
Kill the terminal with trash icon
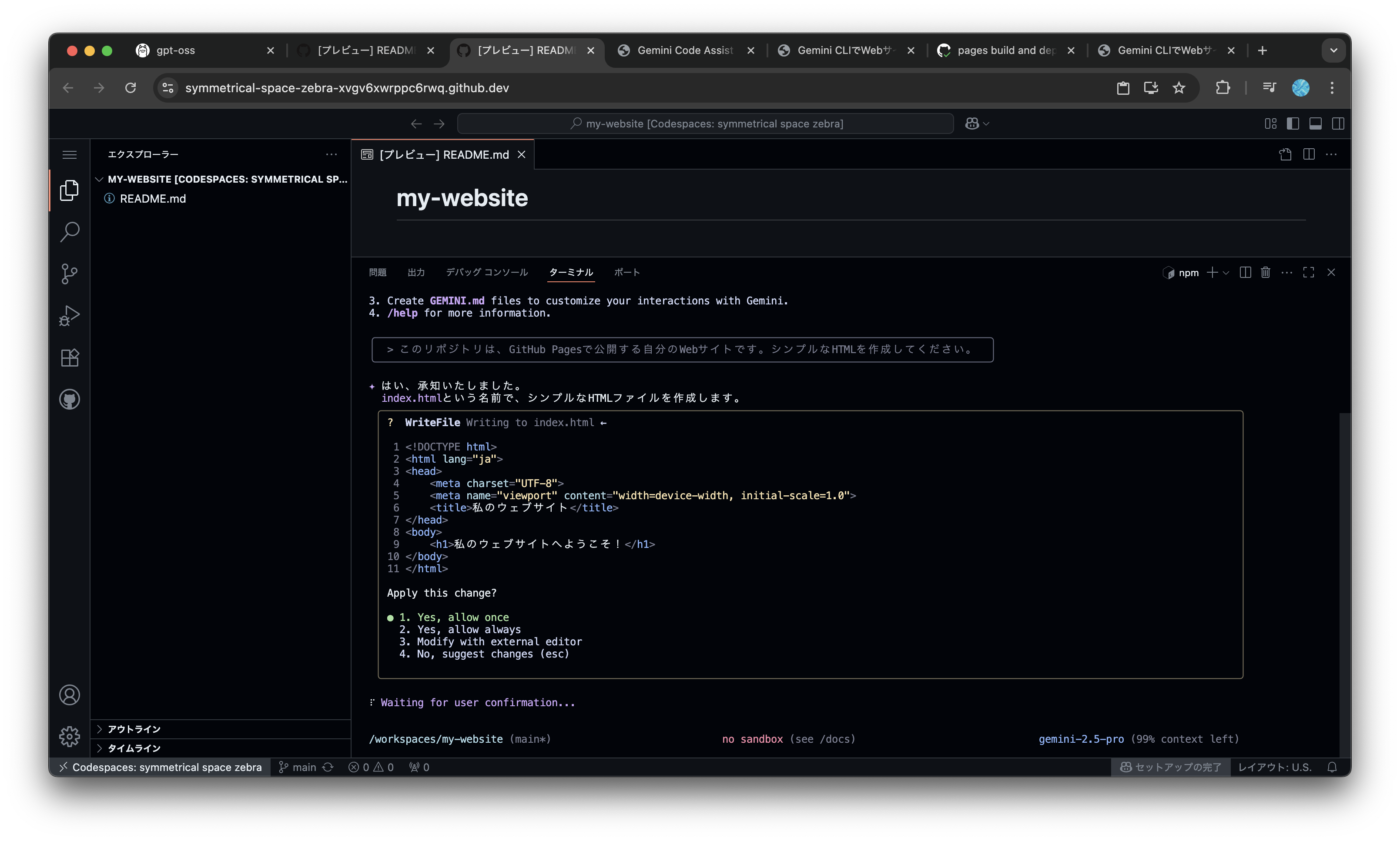1266,273
